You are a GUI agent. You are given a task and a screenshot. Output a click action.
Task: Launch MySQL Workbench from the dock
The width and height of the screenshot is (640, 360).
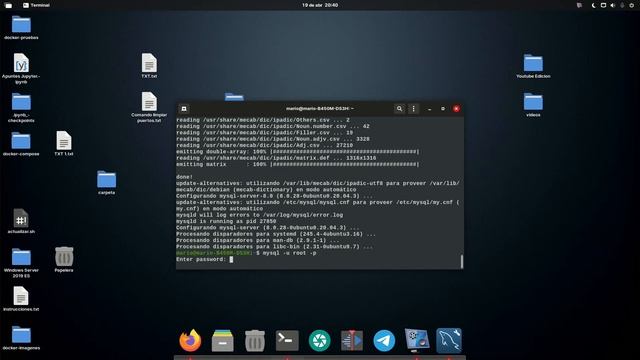tap(449, 340)
